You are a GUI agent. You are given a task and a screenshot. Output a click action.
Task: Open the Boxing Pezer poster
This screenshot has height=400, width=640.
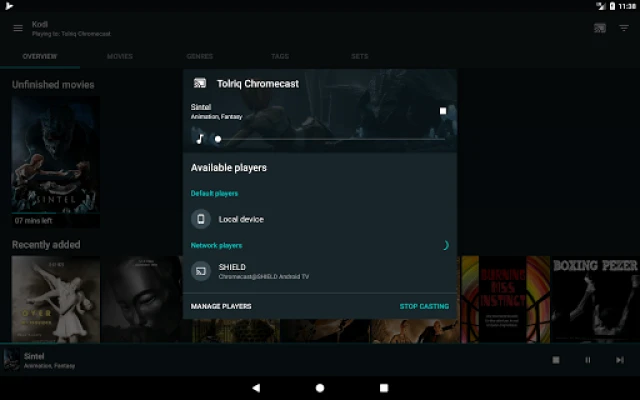pyautogui.click(x=595, y=299)
